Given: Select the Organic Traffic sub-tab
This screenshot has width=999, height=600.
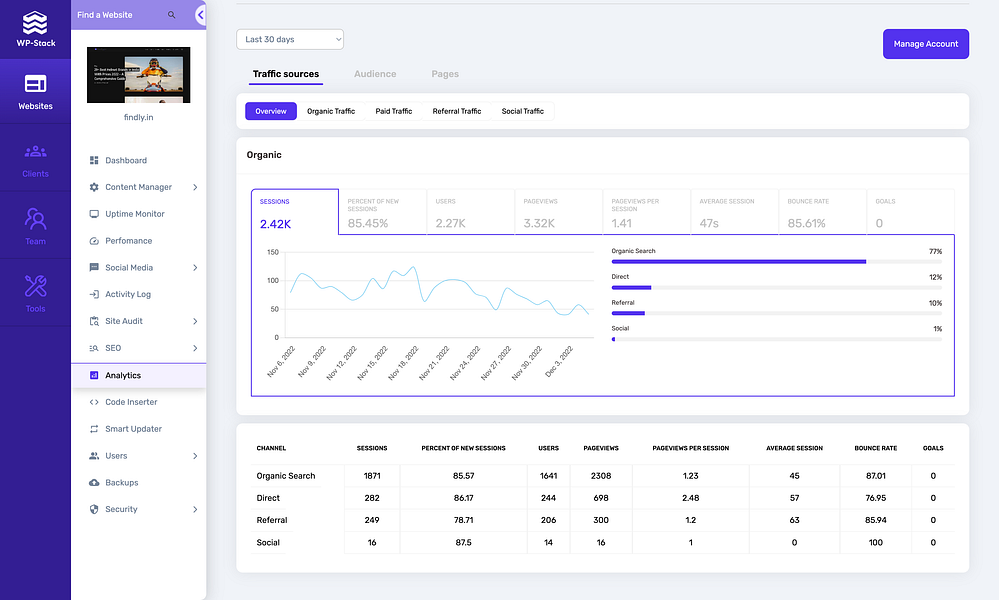Looking at the screenshot, I should 331,111.
